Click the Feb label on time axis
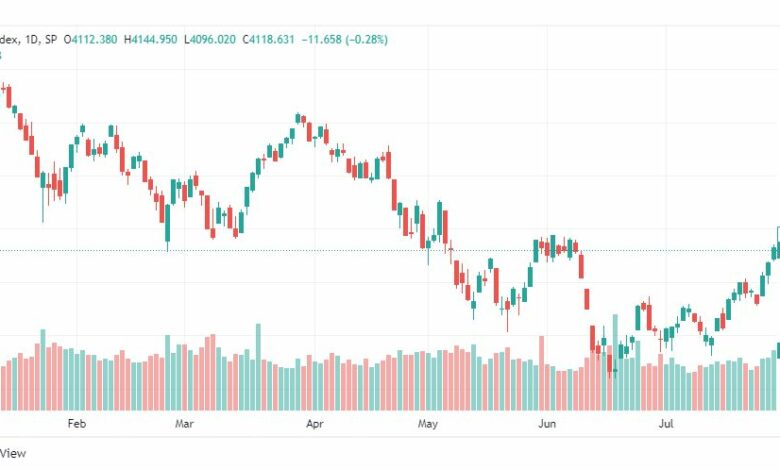Image resolution: width=780 pixels, height=470 pixels. pyautogui.click(x=77, y=424)
